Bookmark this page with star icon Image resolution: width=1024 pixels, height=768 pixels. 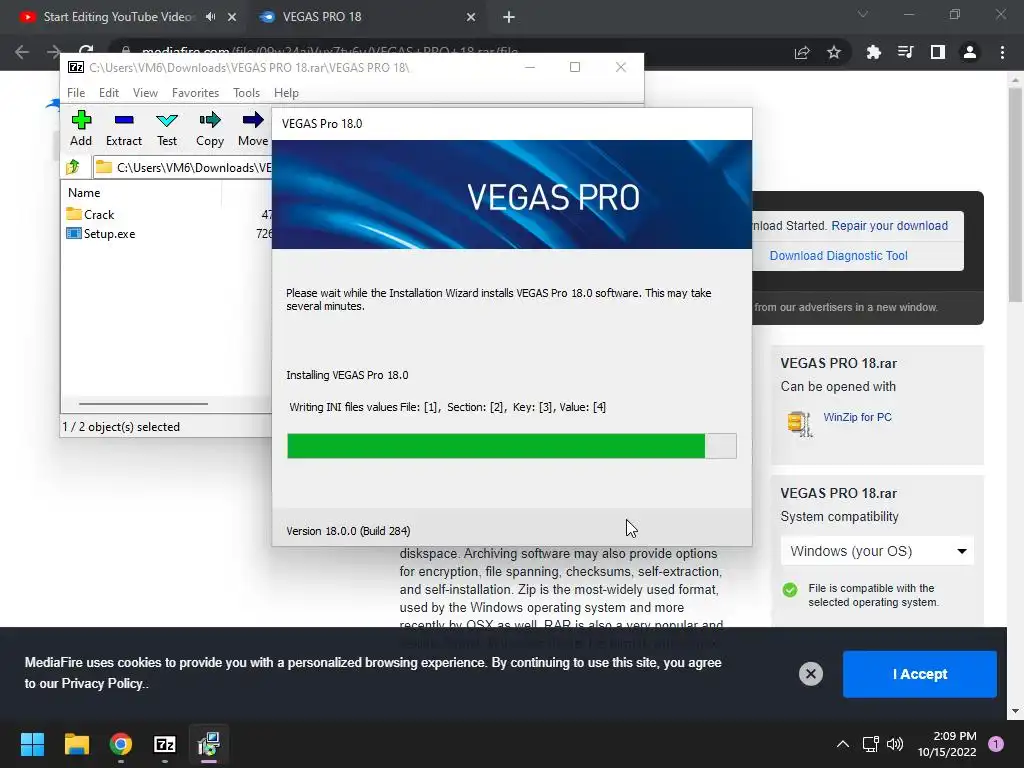click(834, 52)
